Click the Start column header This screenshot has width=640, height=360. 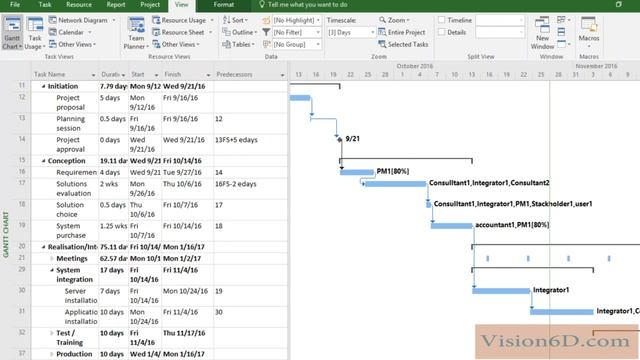144,75
